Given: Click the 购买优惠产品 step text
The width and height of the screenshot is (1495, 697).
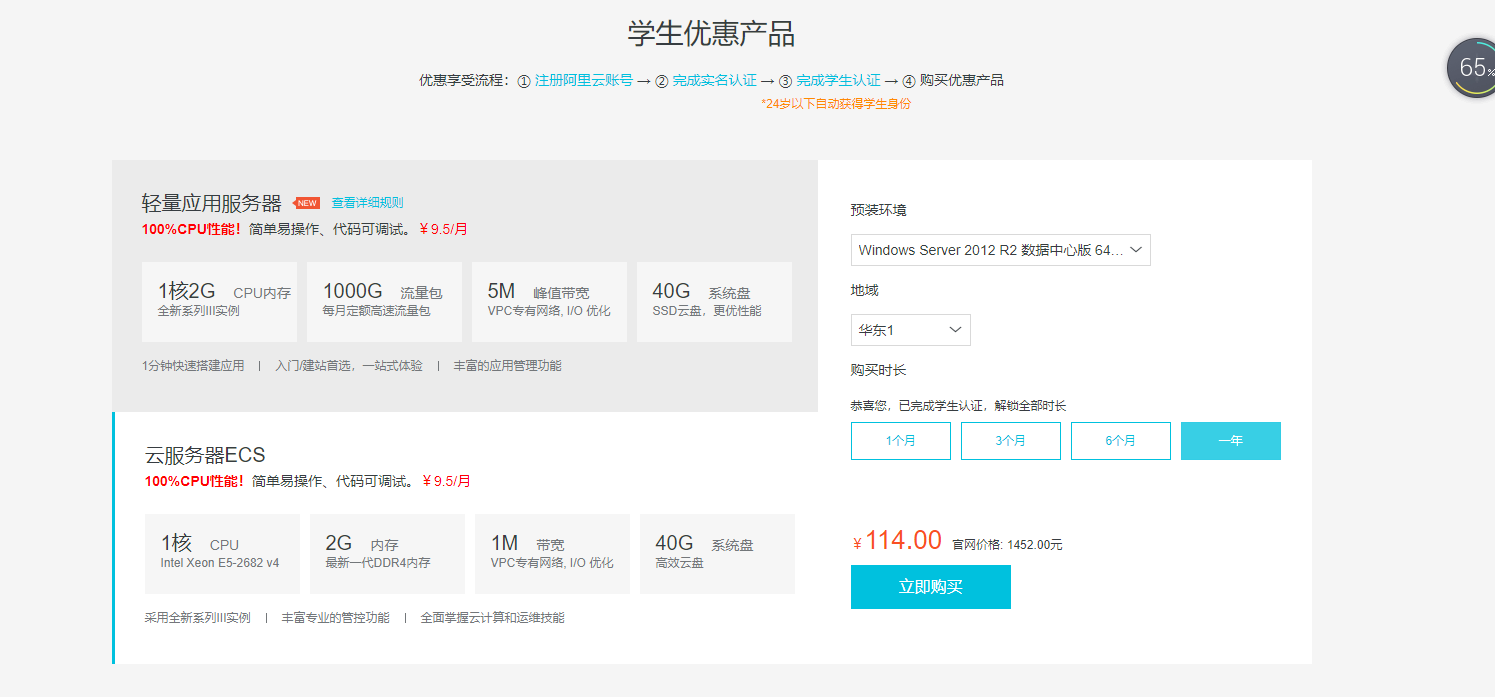Looking at the screenshot, I should 961,80.
